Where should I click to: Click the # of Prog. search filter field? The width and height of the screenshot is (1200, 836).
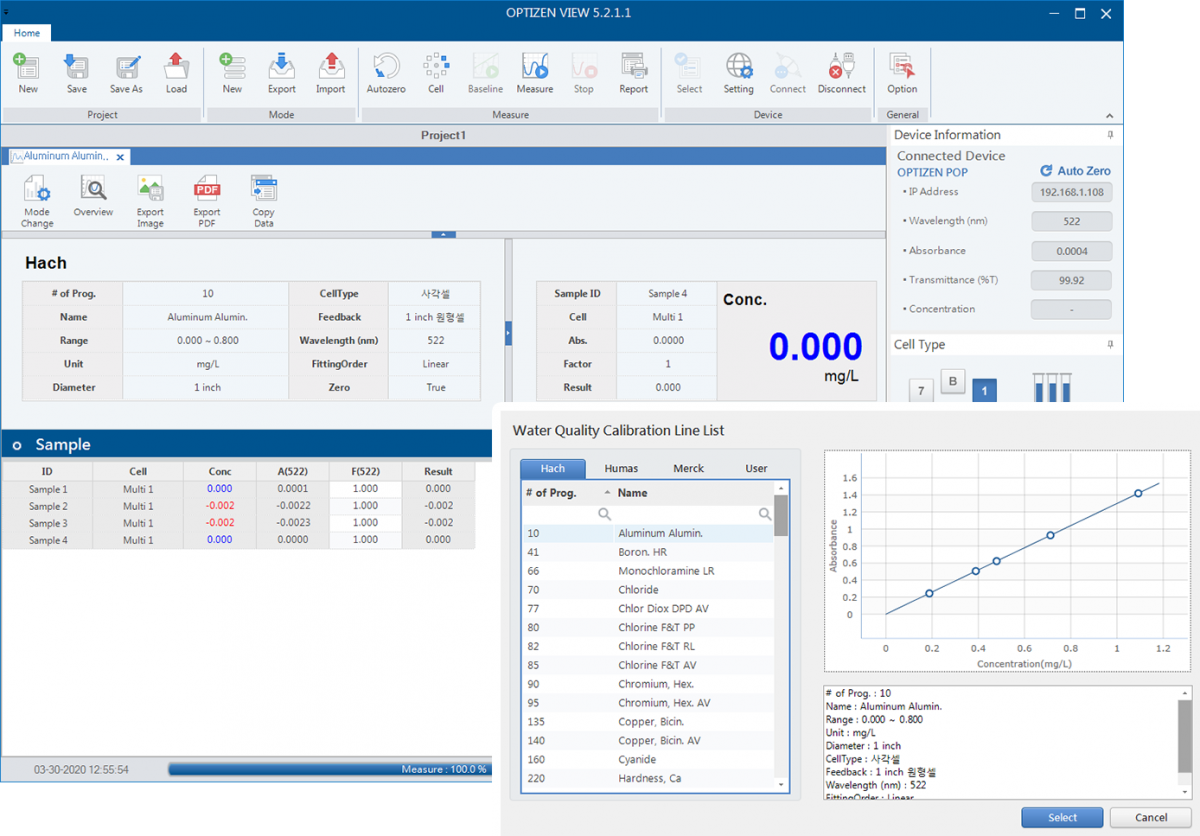(567, 514)
